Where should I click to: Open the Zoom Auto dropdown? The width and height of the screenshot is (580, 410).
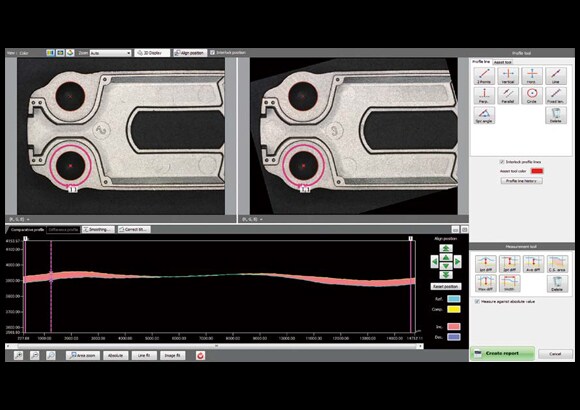(110, 53)
